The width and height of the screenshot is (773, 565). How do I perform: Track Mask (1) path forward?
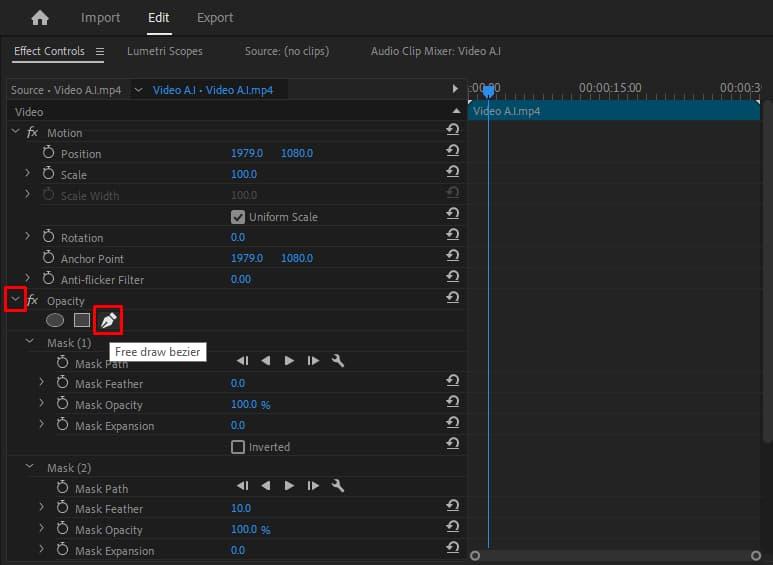tap(290, 361)
